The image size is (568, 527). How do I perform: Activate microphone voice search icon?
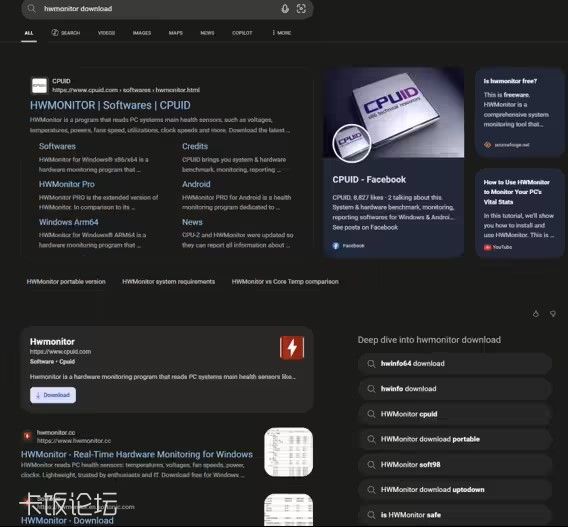tap(285, 9)
